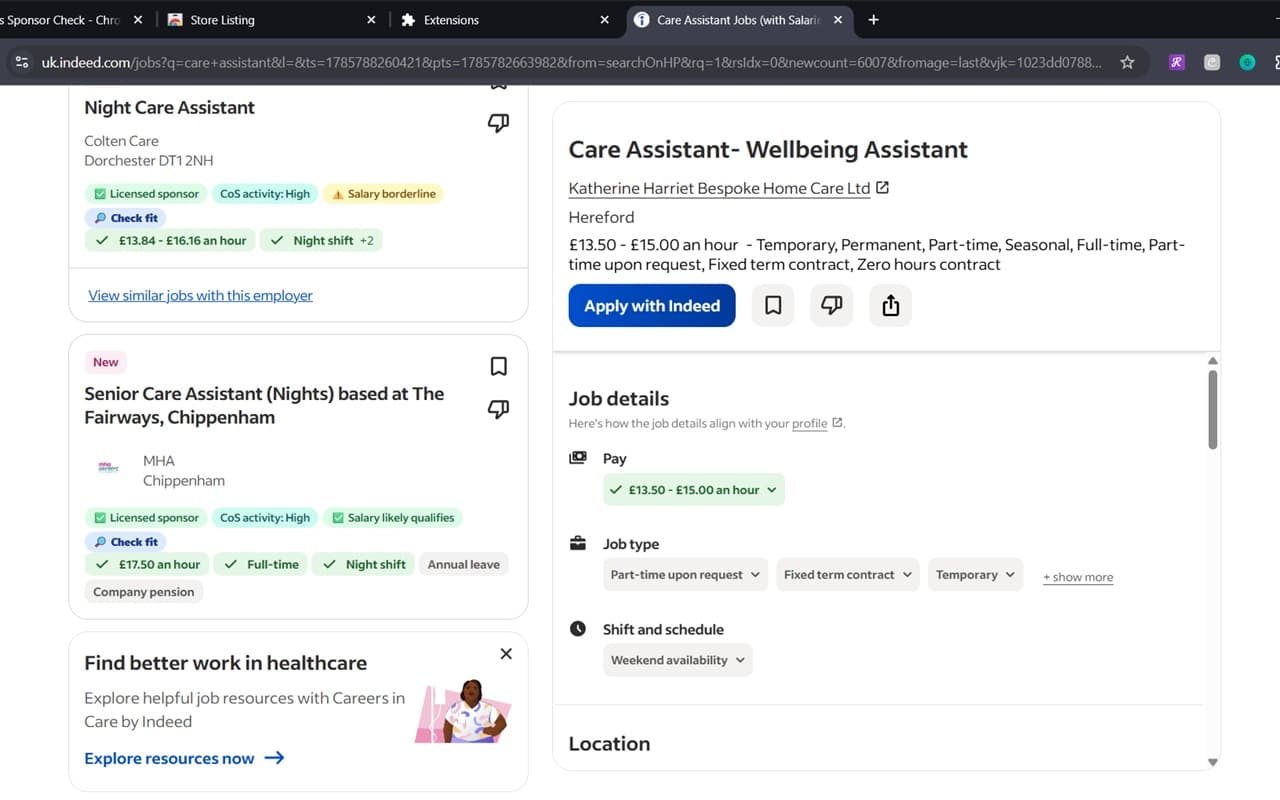This screenshot has height=800, width=1280.
Task: Open the Night Care Assistant job title
Action: [x=169, y=107]
